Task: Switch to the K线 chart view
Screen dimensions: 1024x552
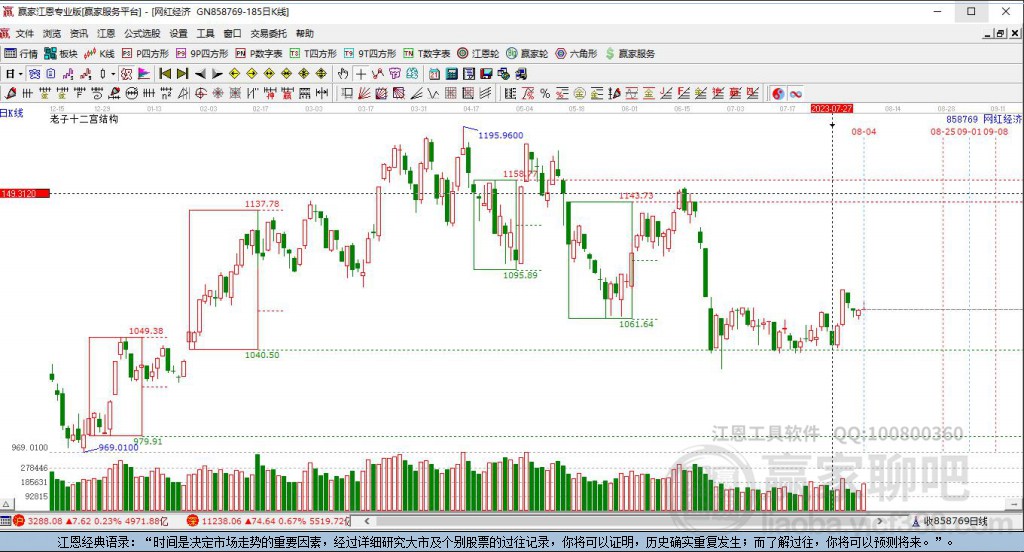Action: [99, 54]
